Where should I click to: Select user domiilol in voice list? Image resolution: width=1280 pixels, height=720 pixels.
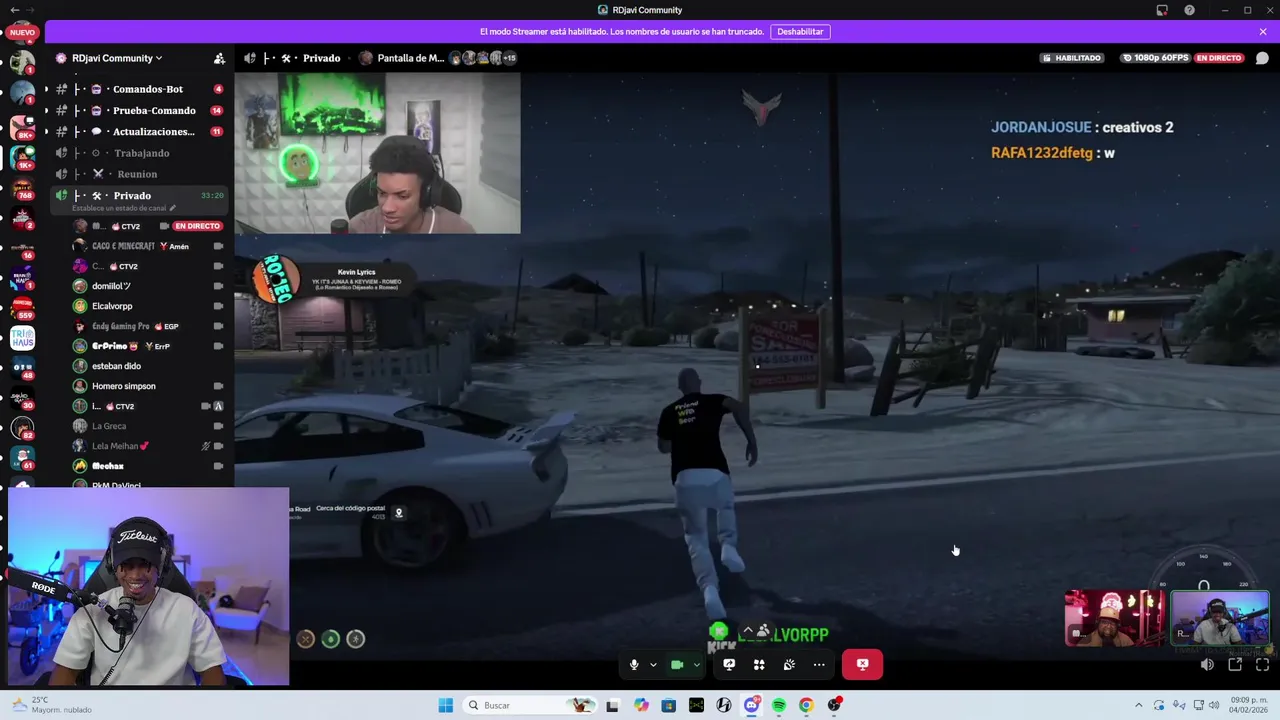click(x=148, y=286)
